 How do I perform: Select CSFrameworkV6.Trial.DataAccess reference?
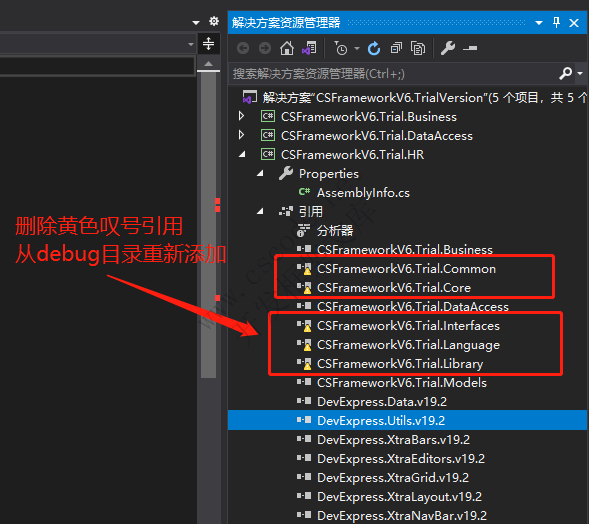click(412, 307)
